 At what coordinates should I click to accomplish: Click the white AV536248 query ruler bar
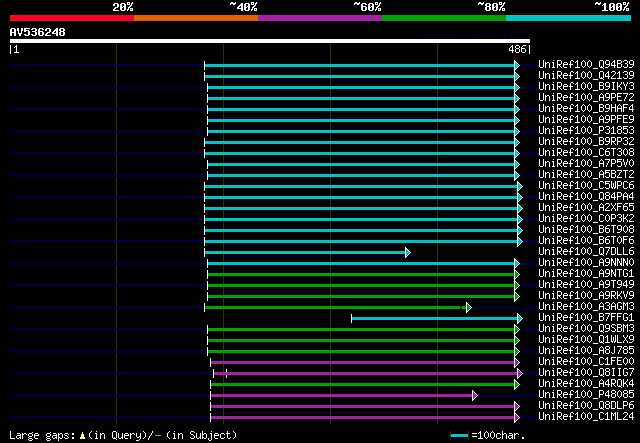click(x=270, y=41)
